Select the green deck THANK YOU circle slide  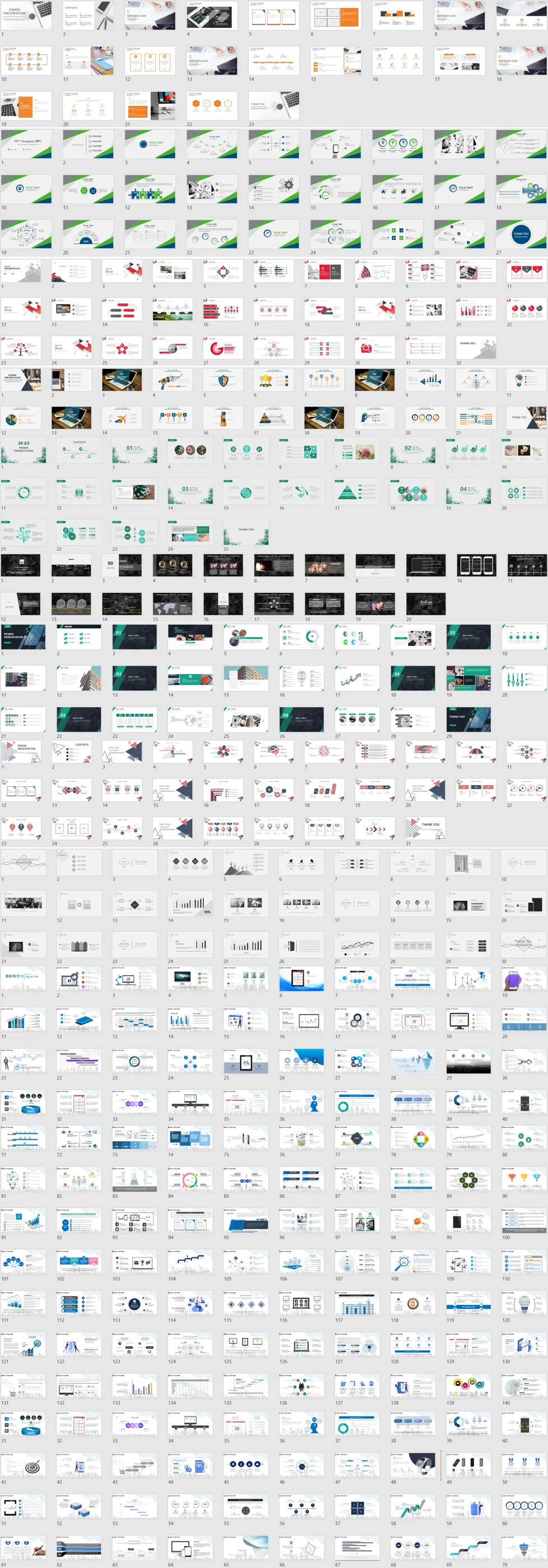coord(521,234)
